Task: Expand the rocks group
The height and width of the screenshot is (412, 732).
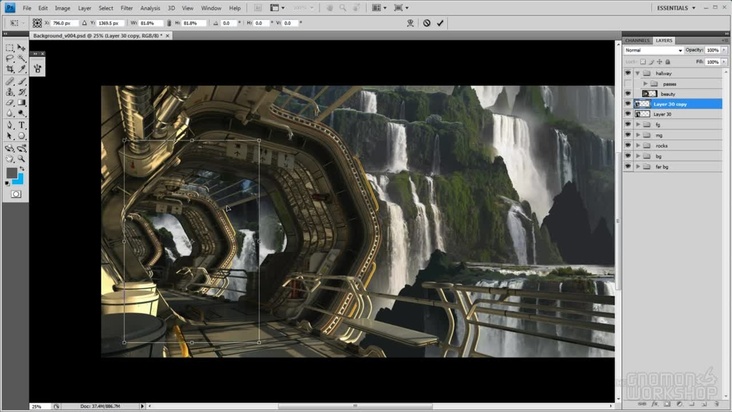Action: pyautogui.click(x=638, y=146)
